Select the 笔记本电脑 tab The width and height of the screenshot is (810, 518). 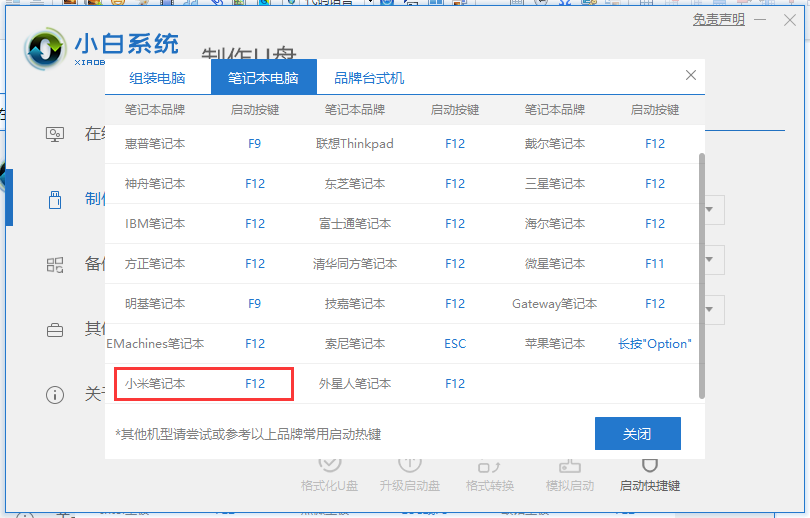tap(263, 78)
